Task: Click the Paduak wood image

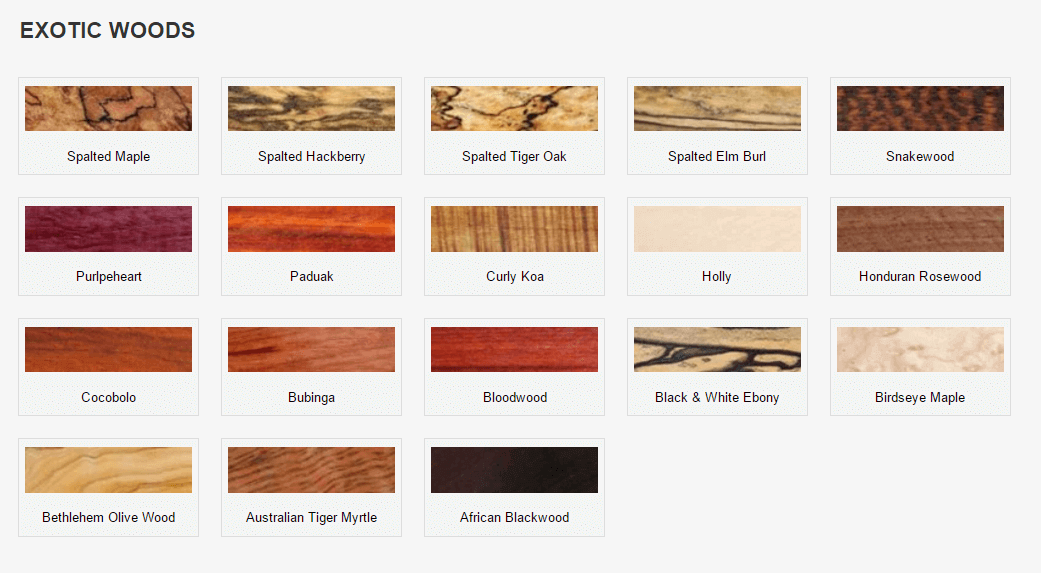Action: tap(311, 229)
